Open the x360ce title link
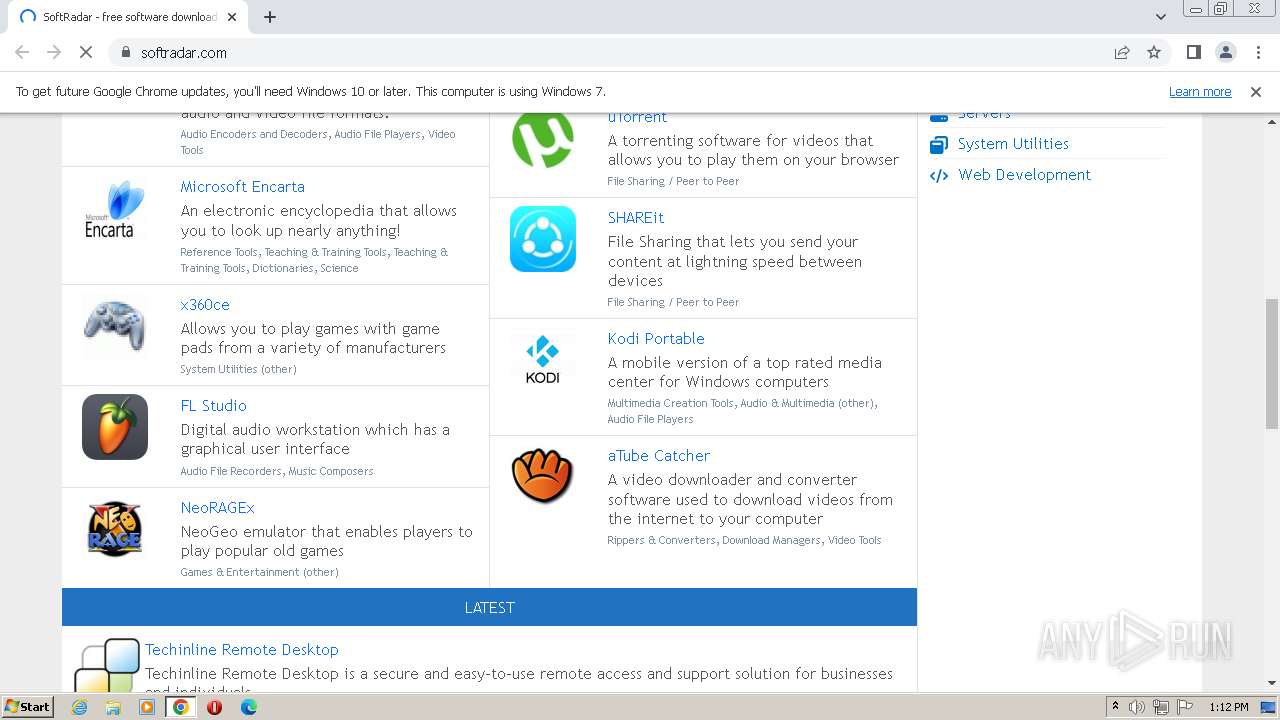Image resolution: width=1280 pixels, height=720 pixels. [205, 305]
